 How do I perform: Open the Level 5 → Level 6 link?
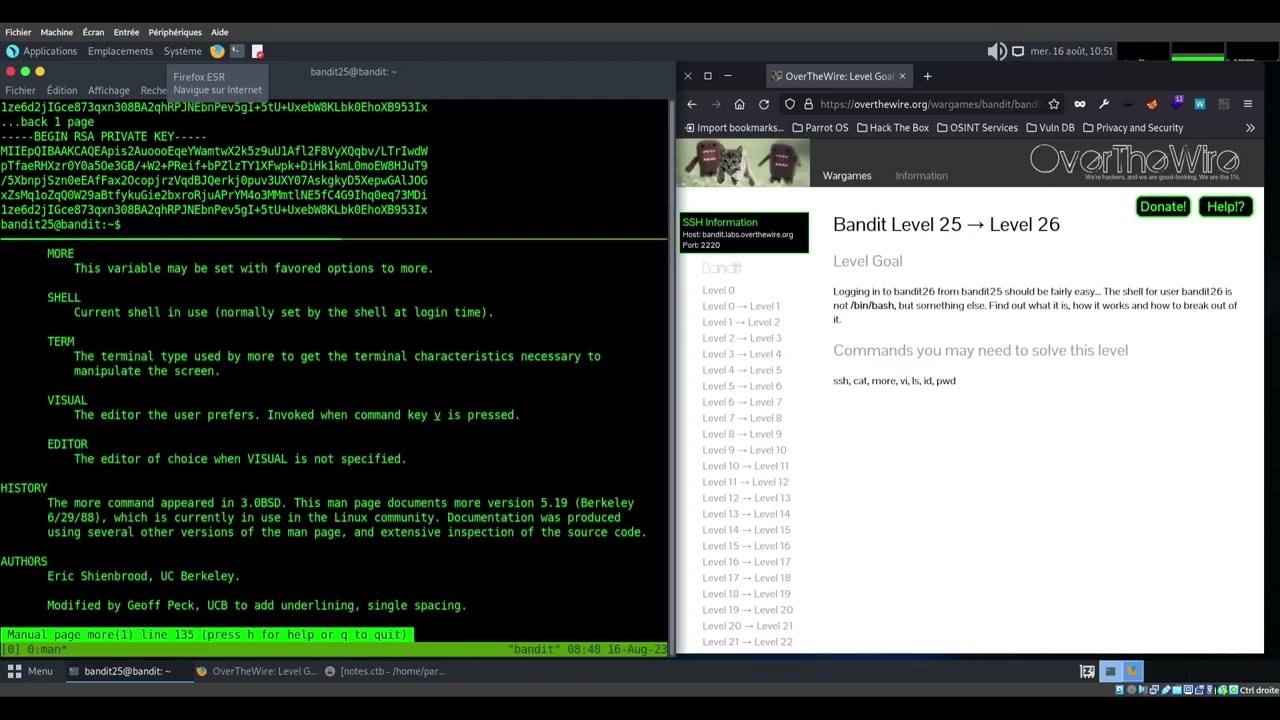click(x=742, y=386)
